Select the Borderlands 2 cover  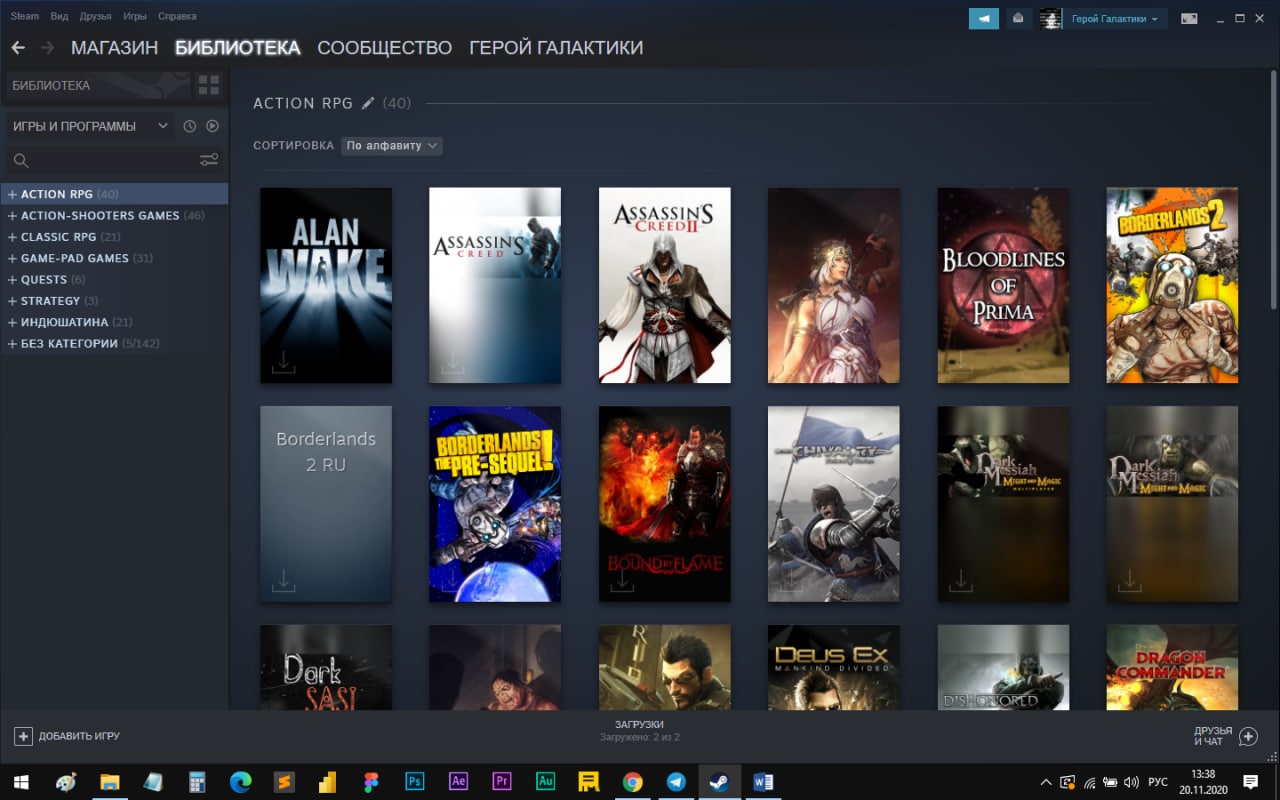(1172, 285)
